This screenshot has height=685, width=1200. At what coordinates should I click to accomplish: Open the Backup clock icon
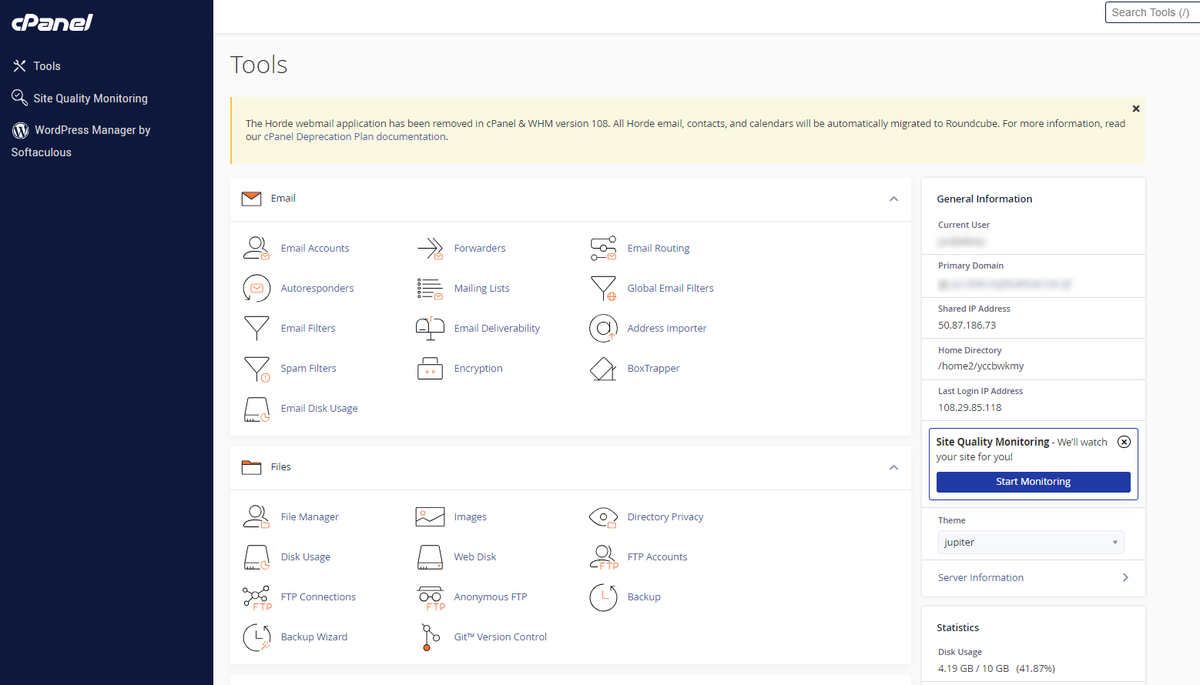click(603, 597)
